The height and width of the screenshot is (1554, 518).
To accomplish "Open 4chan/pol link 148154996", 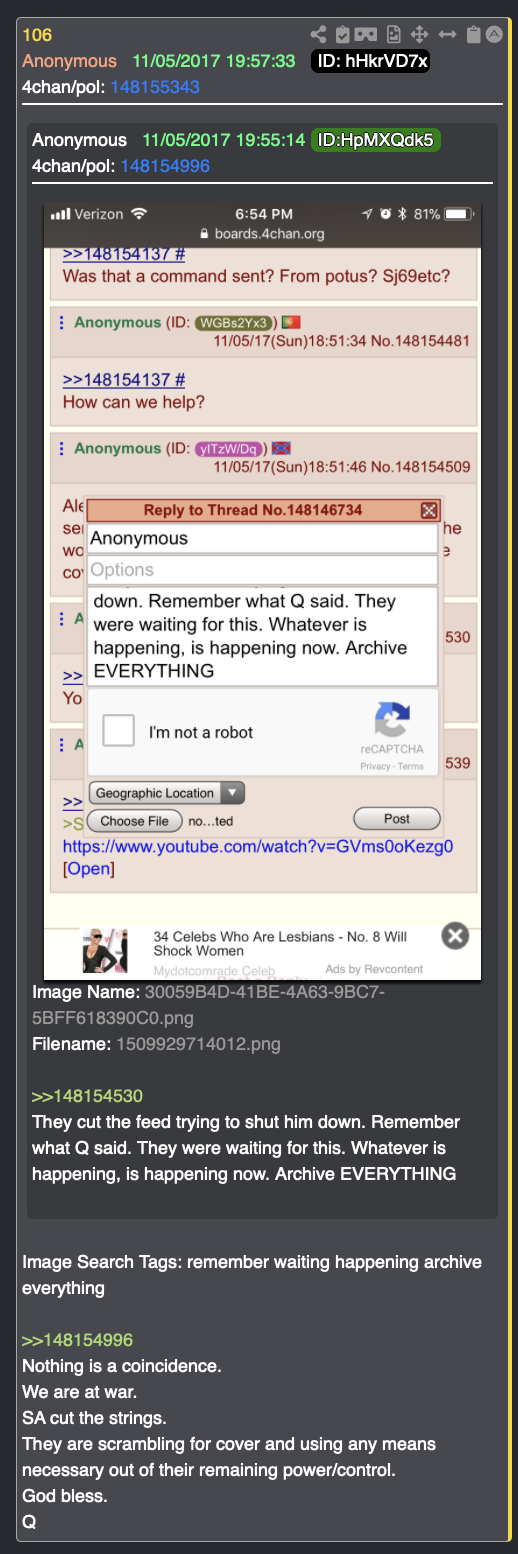I will [165, 166].
